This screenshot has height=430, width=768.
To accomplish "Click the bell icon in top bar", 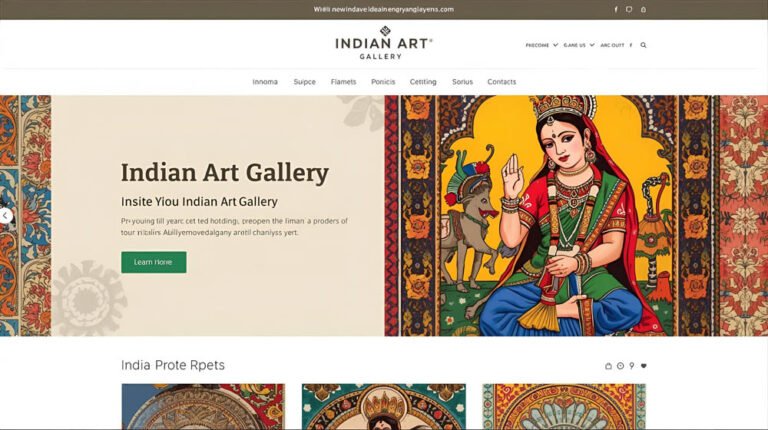I will pos(643,9).
